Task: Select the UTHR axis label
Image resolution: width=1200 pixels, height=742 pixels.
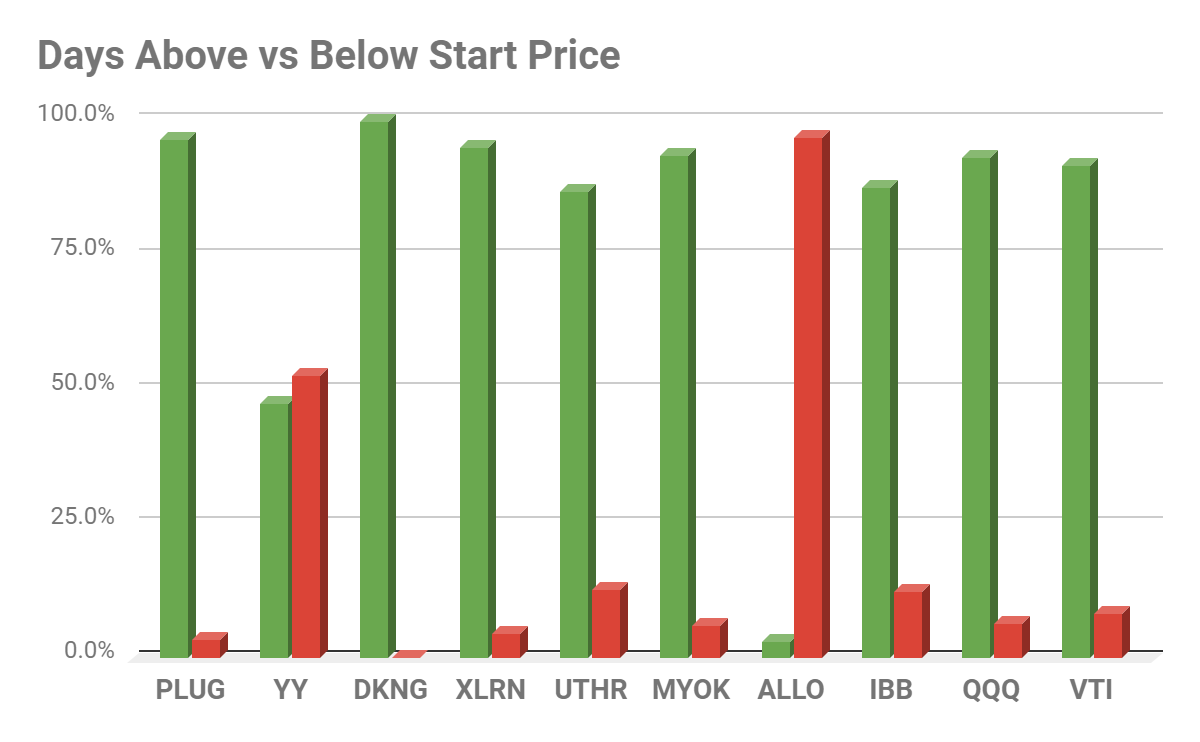Action: point(590,690)
